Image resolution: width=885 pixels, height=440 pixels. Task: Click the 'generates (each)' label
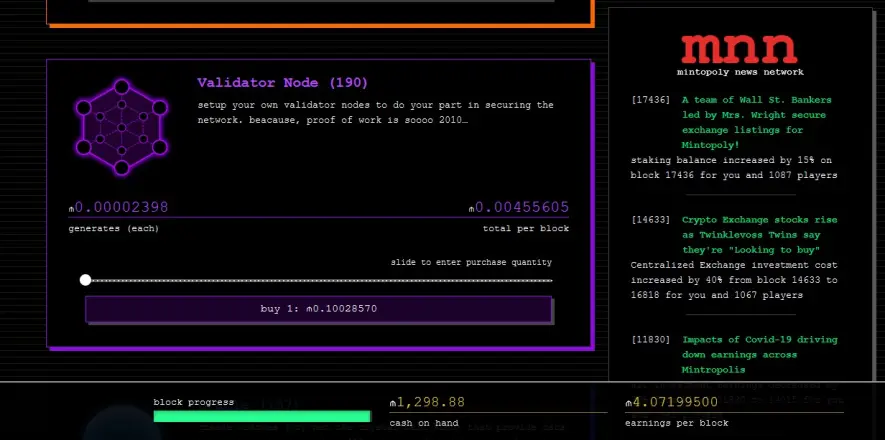point(113,228)
